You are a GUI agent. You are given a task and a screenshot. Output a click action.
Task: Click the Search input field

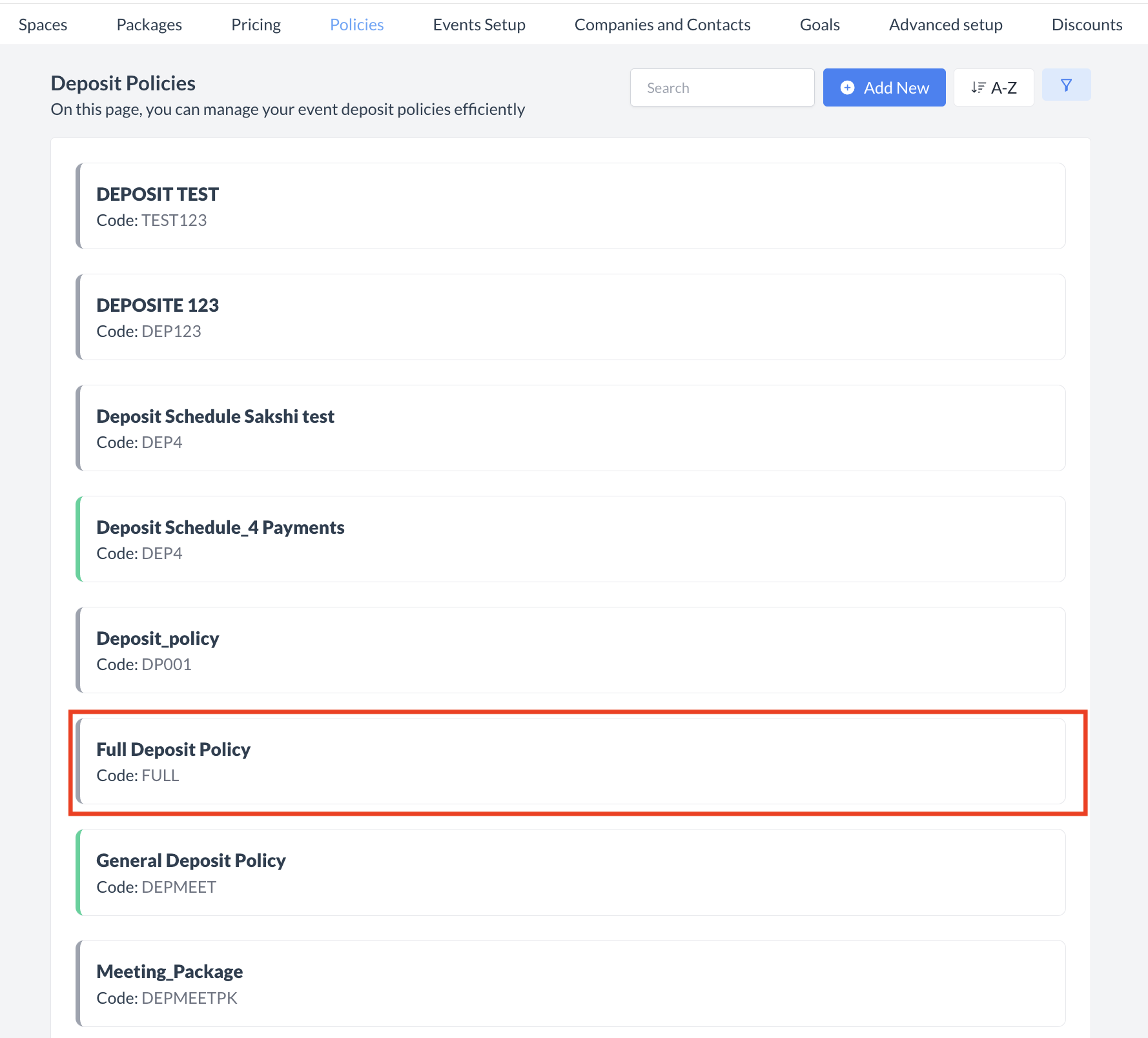tap(721, 87)
